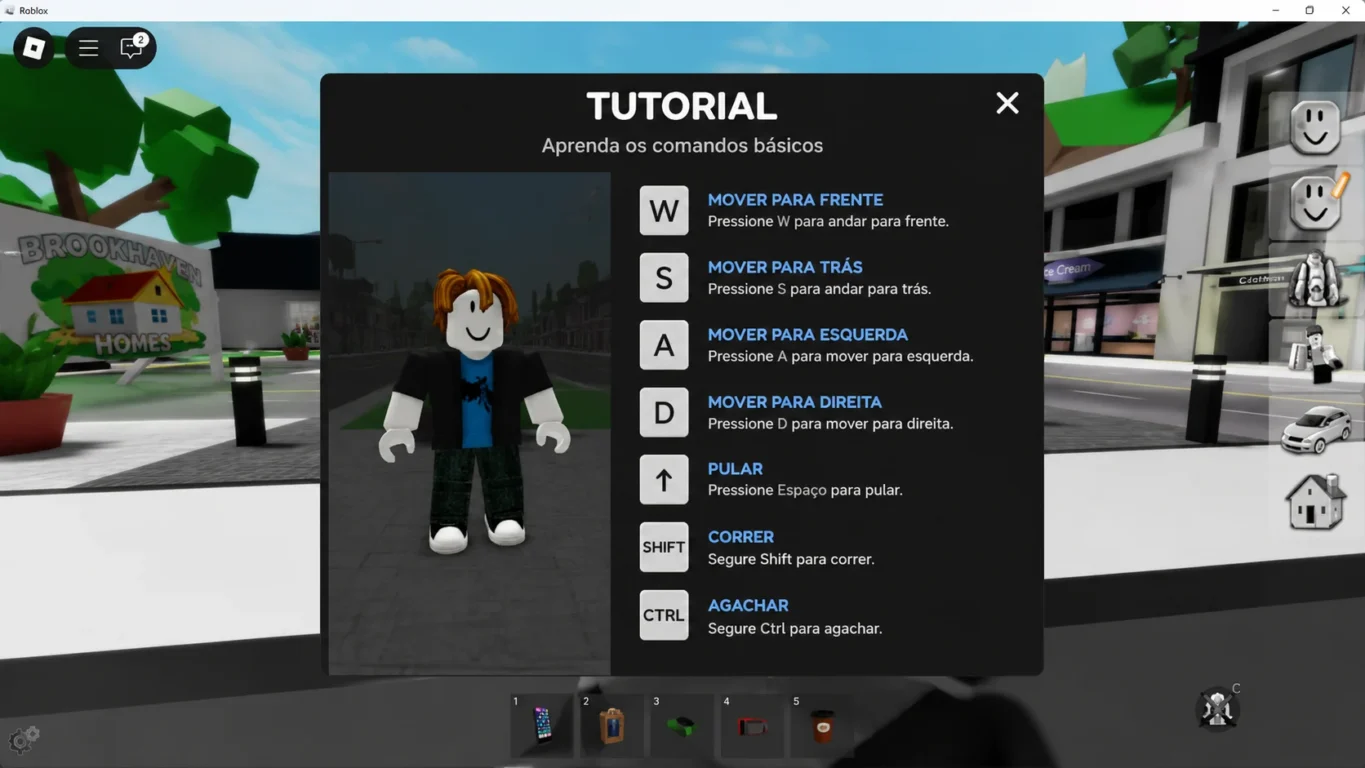Click 'Pressione S para andar para trás.' text
This screenshot has width=1365, height=768.
819,289
